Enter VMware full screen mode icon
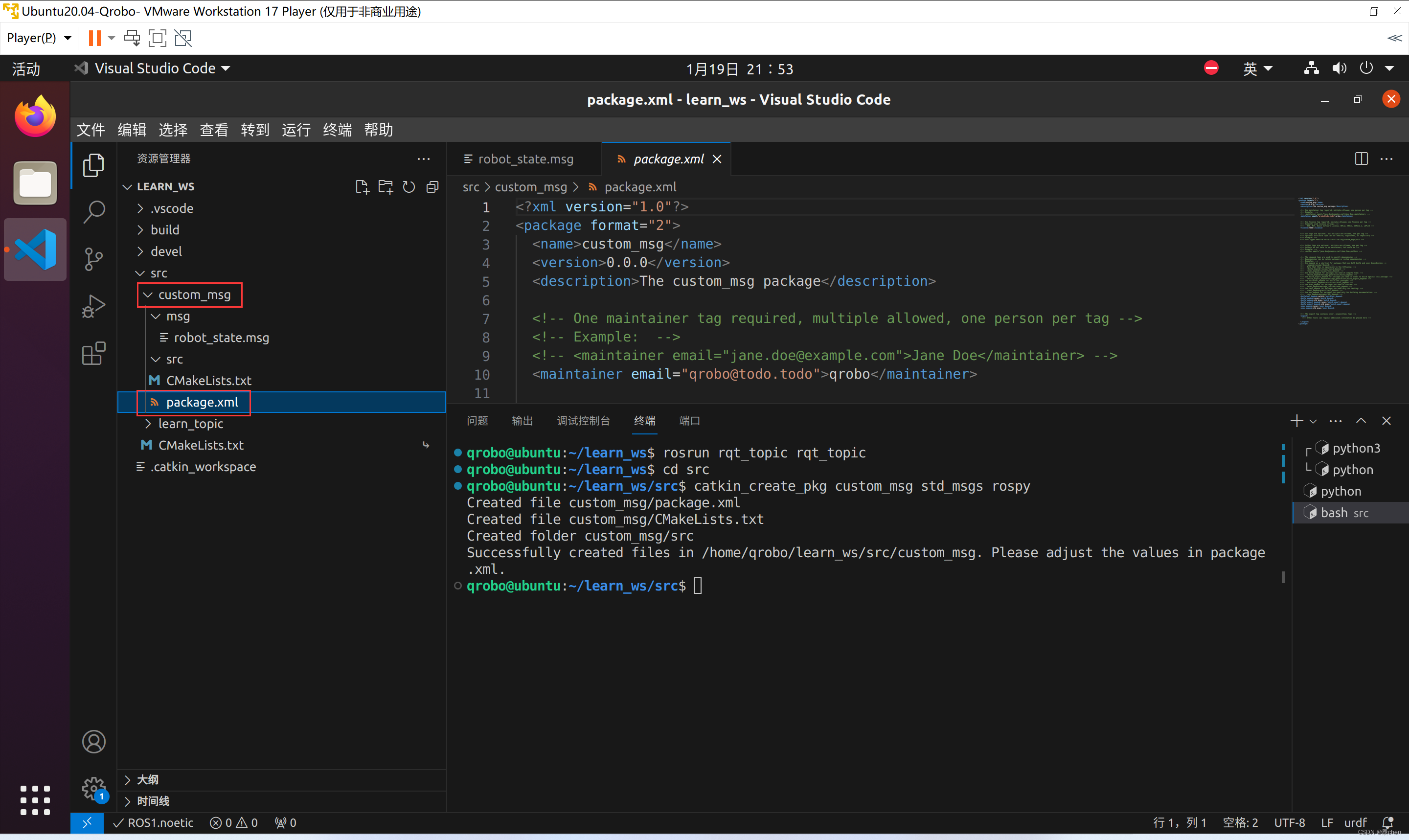 pyautogui.click(x=157, y=38)
